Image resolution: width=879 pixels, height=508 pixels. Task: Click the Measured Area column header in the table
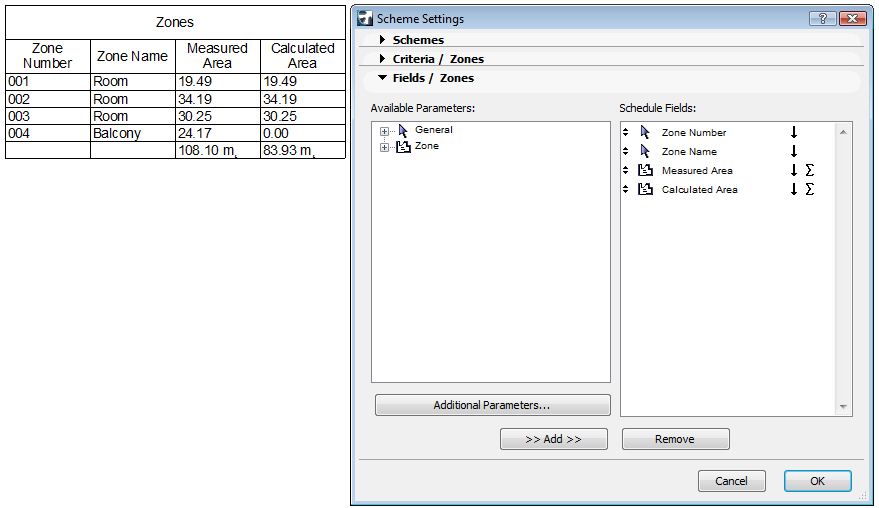[x=218, y=56]
